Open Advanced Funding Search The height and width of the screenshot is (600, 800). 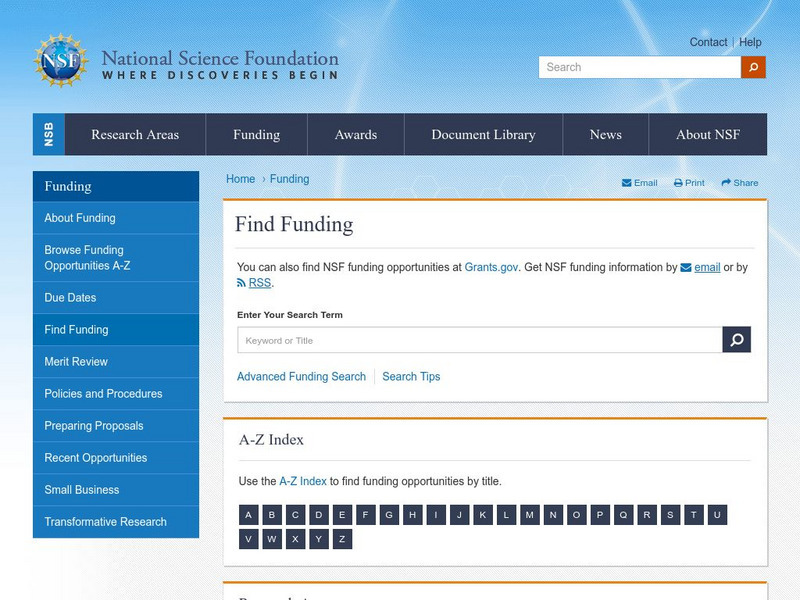[x=302, y=377]
